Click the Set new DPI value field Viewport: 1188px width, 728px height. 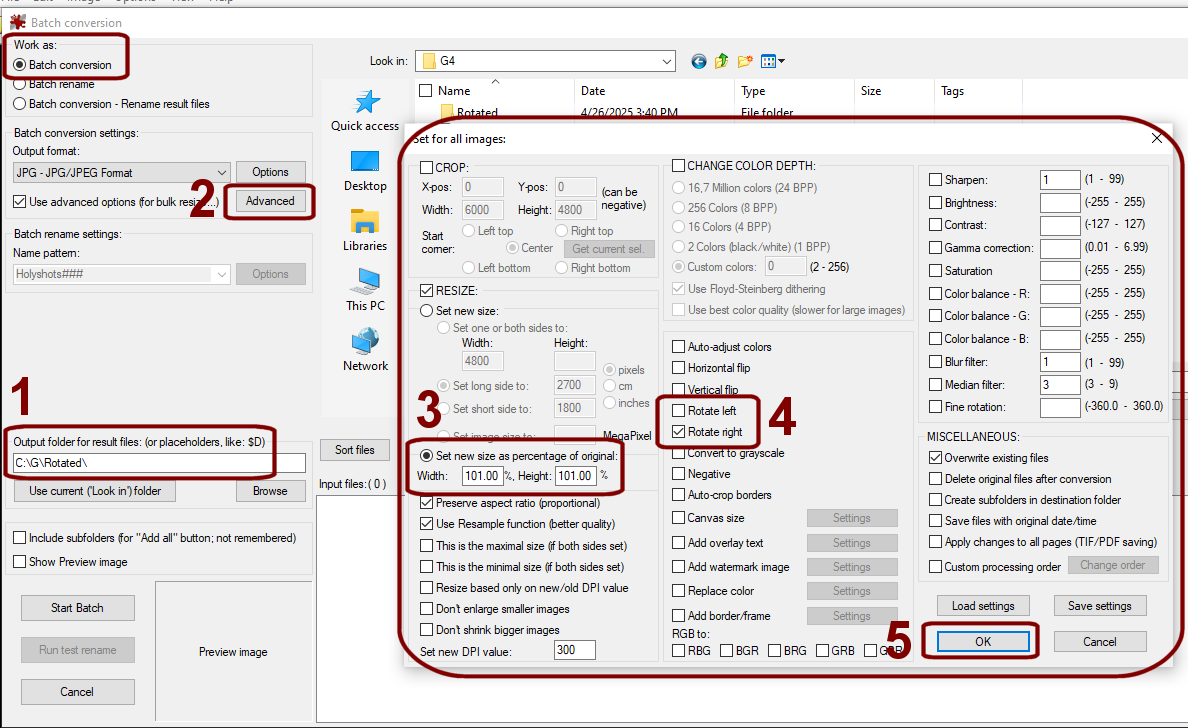click(x=574, y=650)
